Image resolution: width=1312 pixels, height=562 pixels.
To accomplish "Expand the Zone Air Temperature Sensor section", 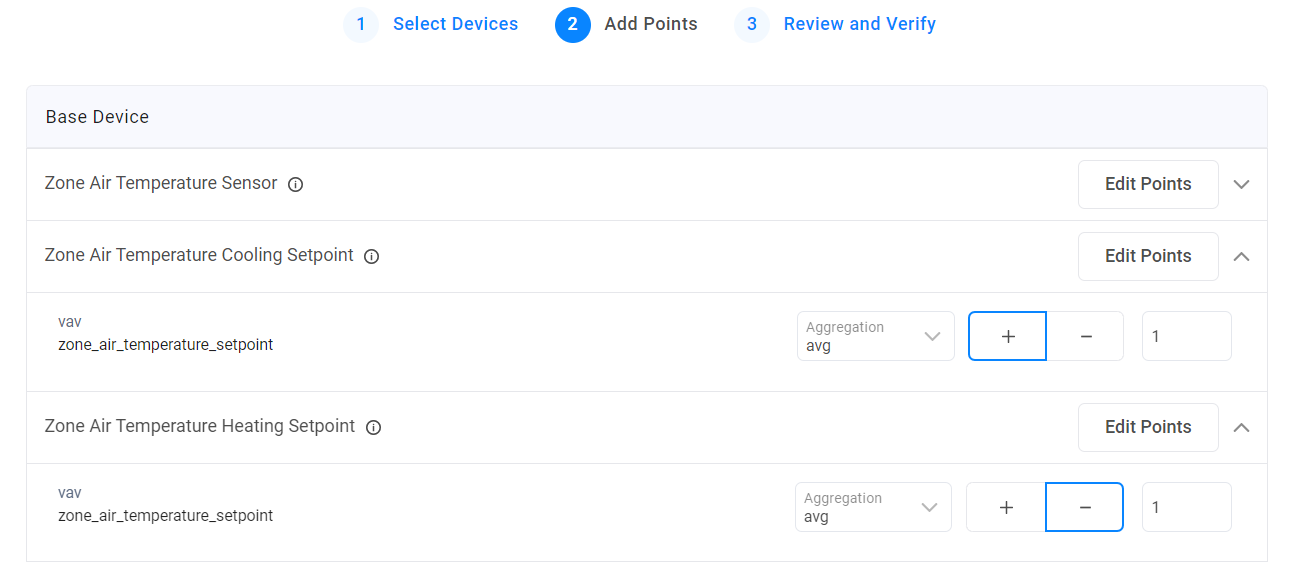I will [x=1242, y=184].
